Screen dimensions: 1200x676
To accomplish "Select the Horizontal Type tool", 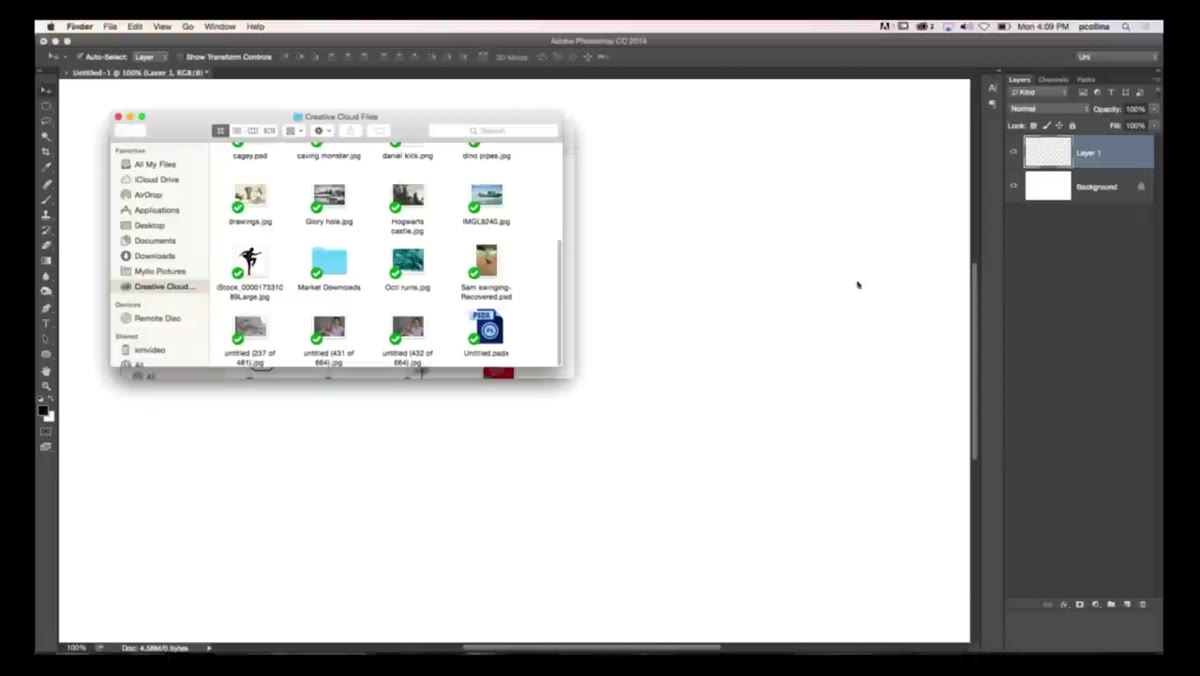I will tap(46, 323).
